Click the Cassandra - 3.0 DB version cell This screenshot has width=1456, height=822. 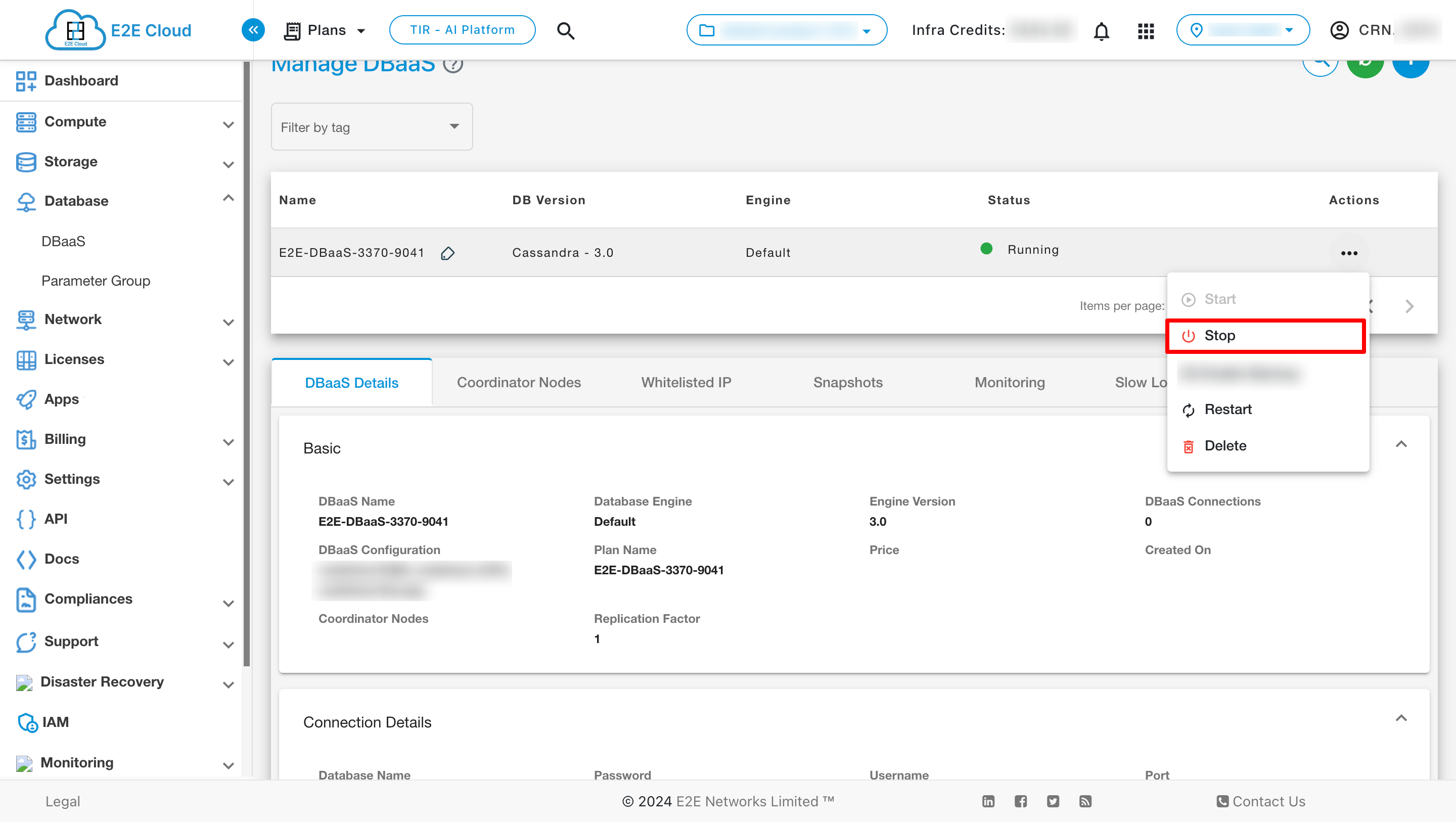point(562,253)
